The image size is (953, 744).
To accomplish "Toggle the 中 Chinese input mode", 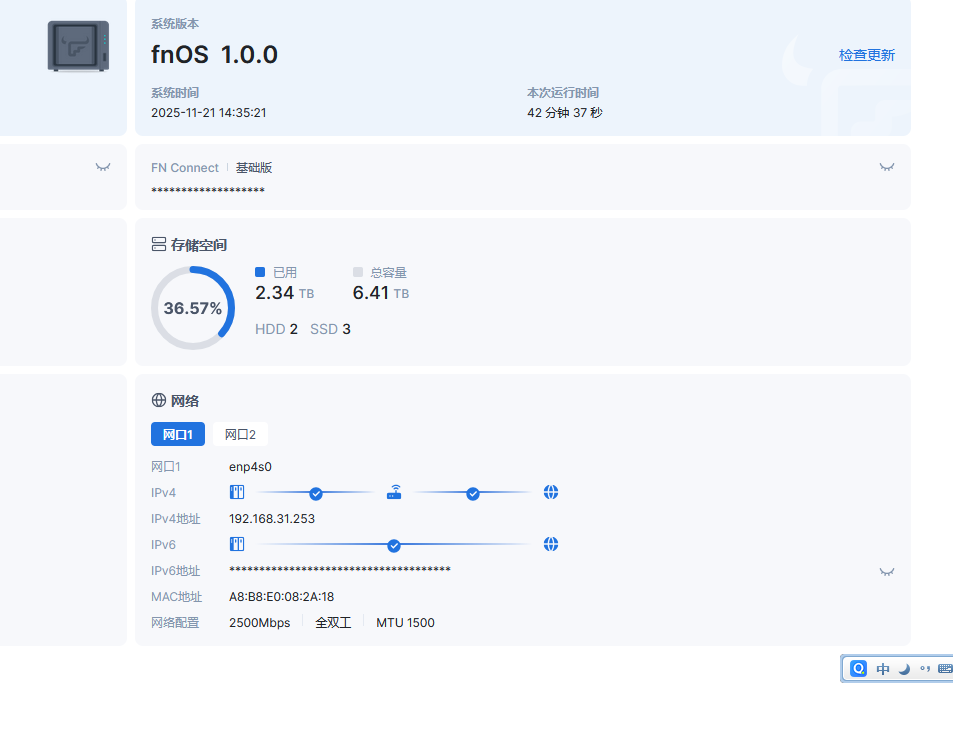I will click(x=883, y=669).
